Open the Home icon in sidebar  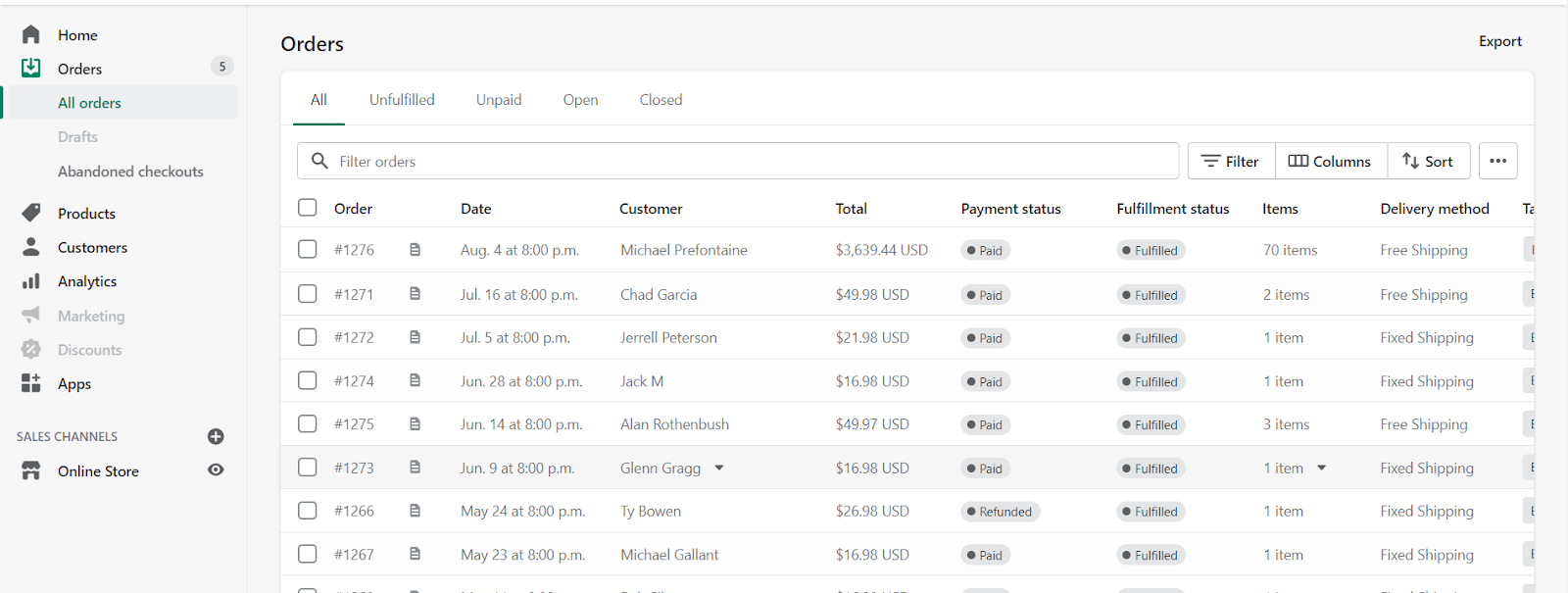31,35
